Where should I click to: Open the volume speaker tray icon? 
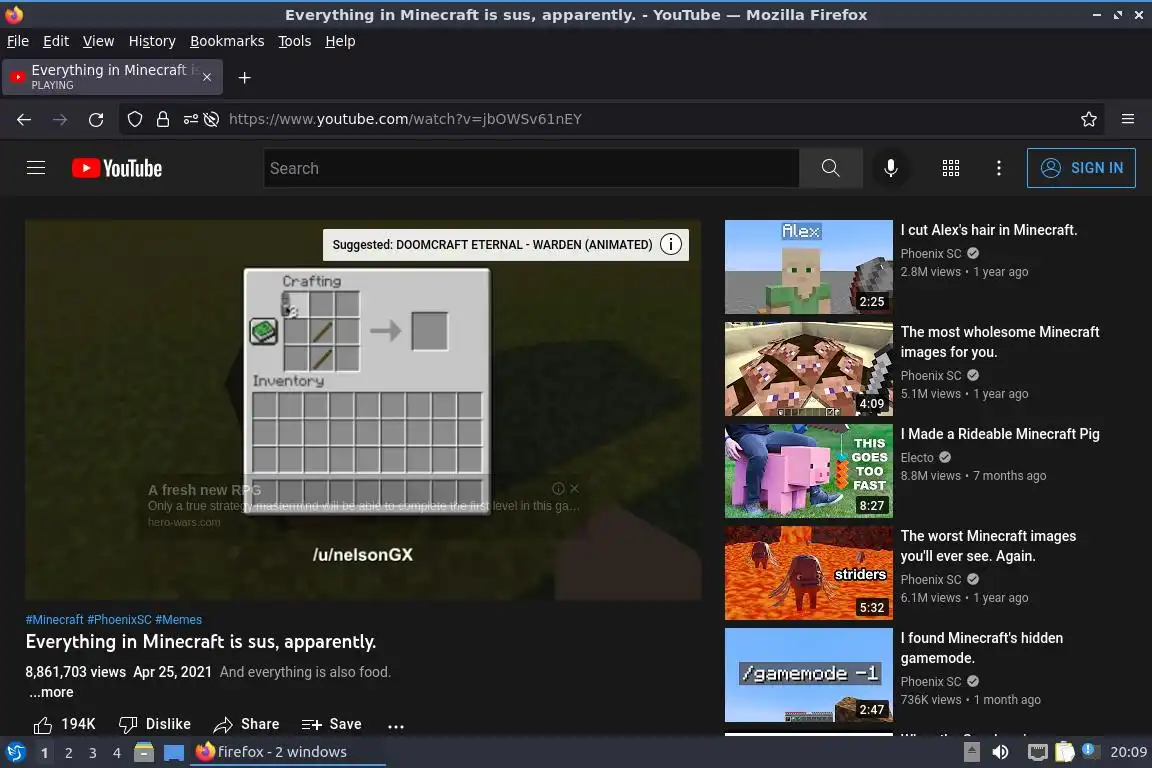coord(1000,752)
